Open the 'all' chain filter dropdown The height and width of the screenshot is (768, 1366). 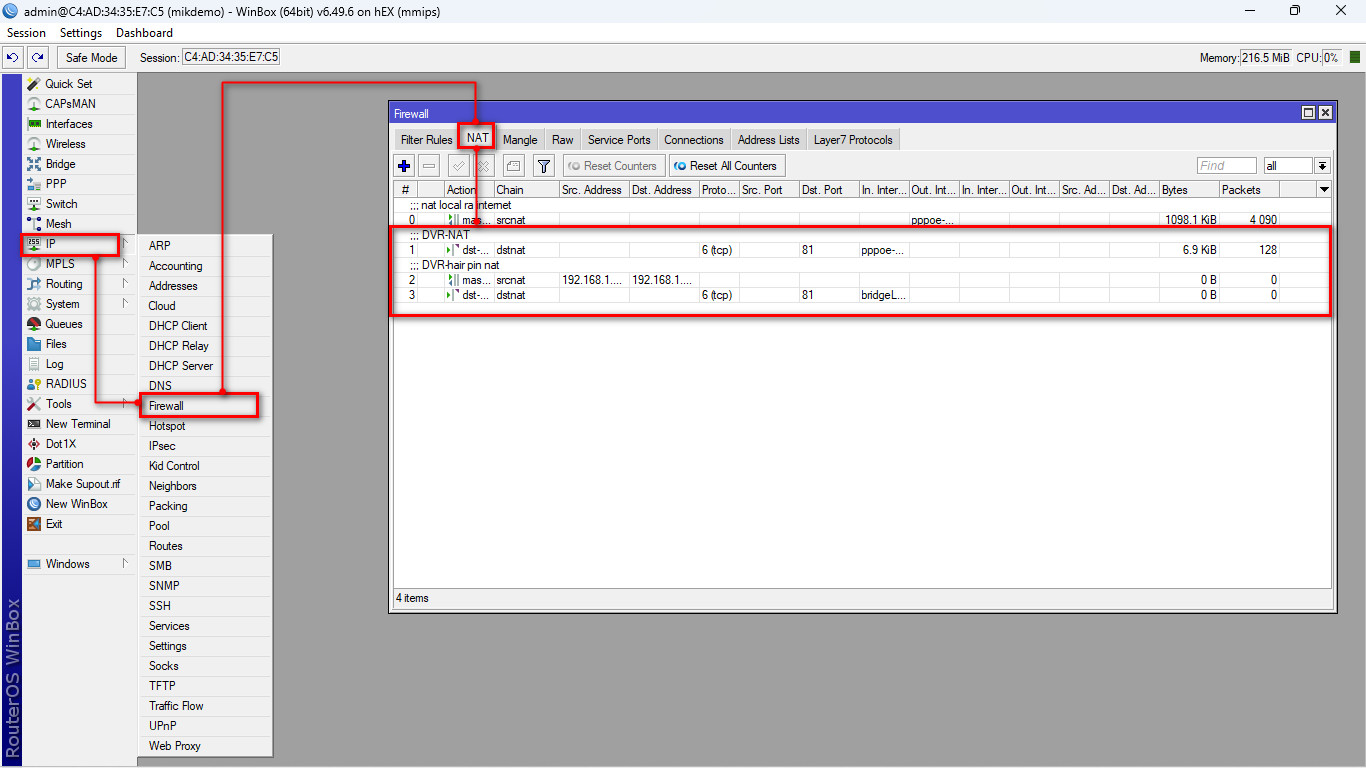click(x=1322, y=166)
